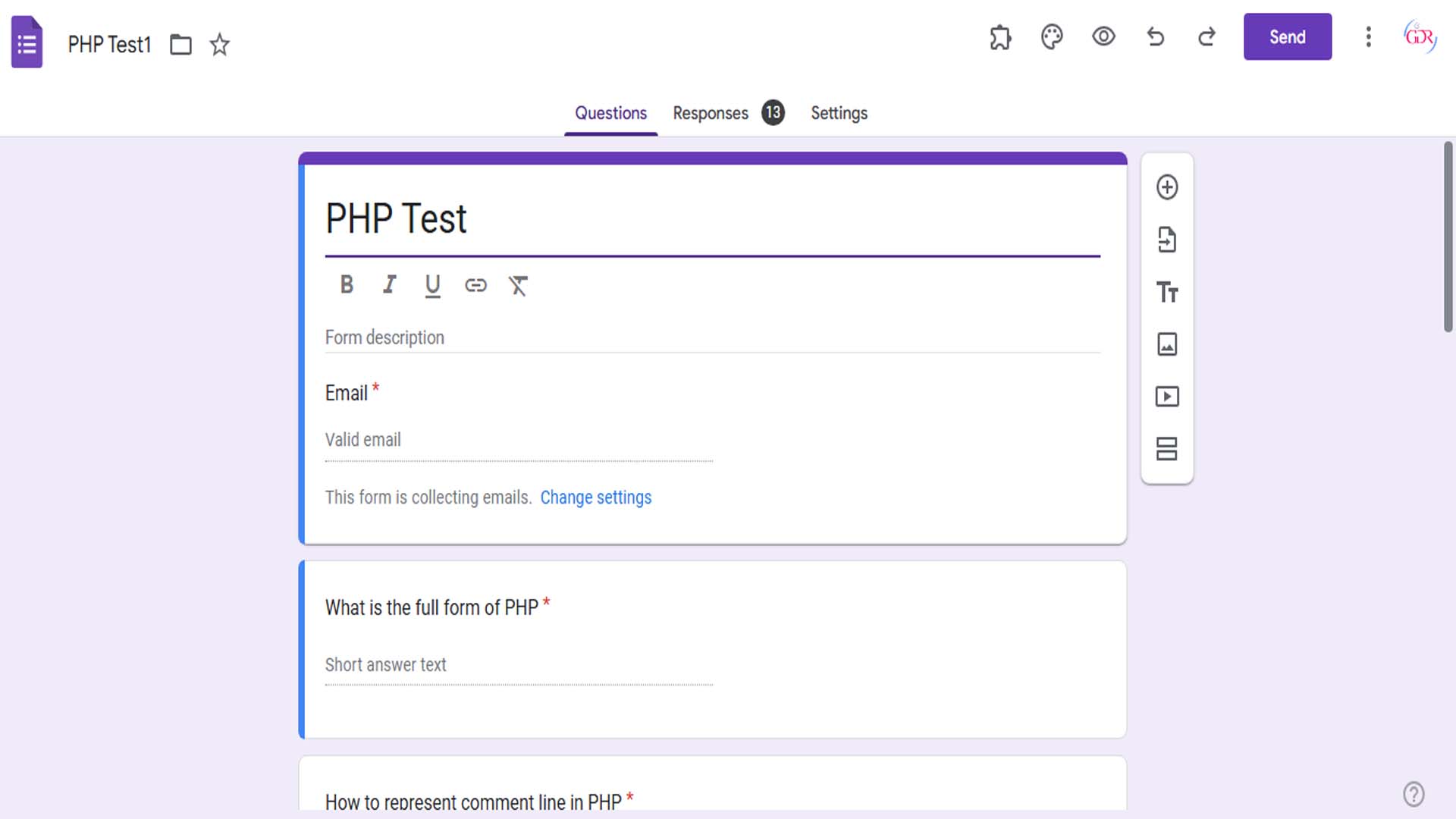Click the add question icon

[1167, 187]
